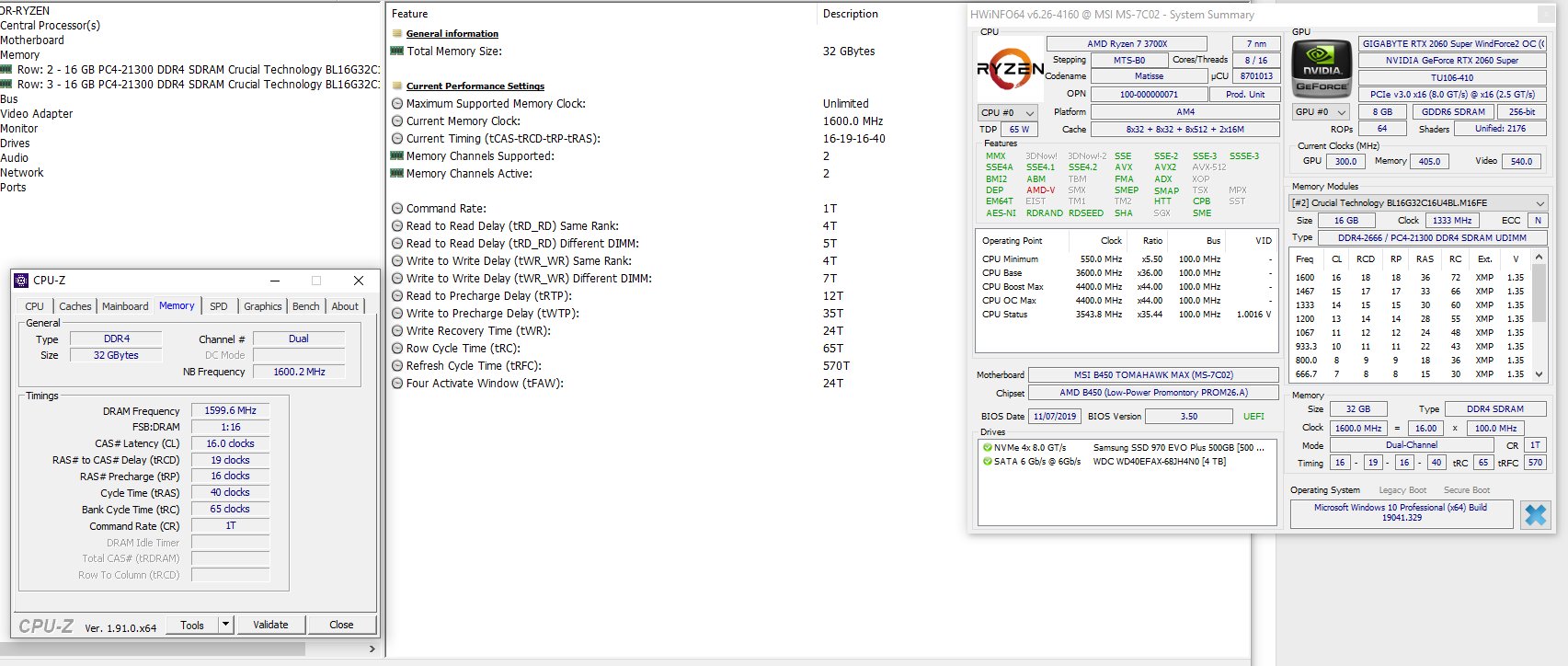The image size is (1568, 666).
Task: Select Video Adapter in the tree
Action: (x=37, y=114)
